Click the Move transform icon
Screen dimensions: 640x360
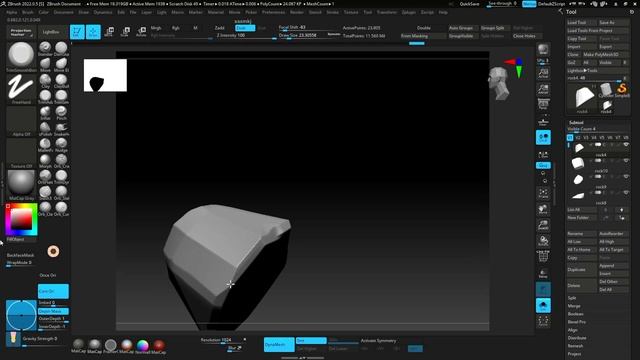[x=109, y=32]
